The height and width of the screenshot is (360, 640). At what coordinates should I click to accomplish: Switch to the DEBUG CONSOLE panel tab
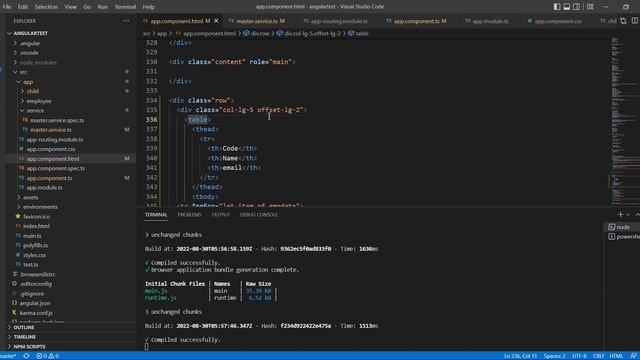pyautogui.click(x=259, y=215)
